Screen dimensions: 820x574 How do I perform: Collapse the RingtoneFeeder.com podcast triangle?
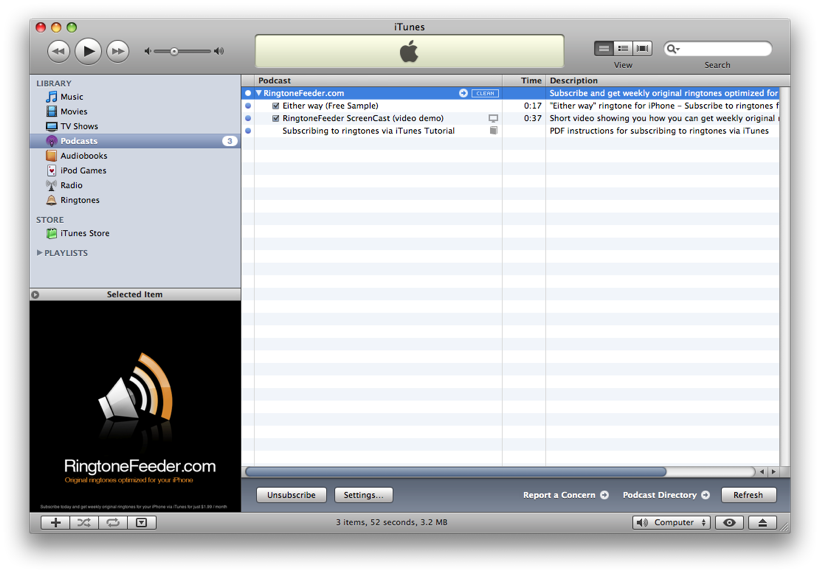(x=258, y=93)
